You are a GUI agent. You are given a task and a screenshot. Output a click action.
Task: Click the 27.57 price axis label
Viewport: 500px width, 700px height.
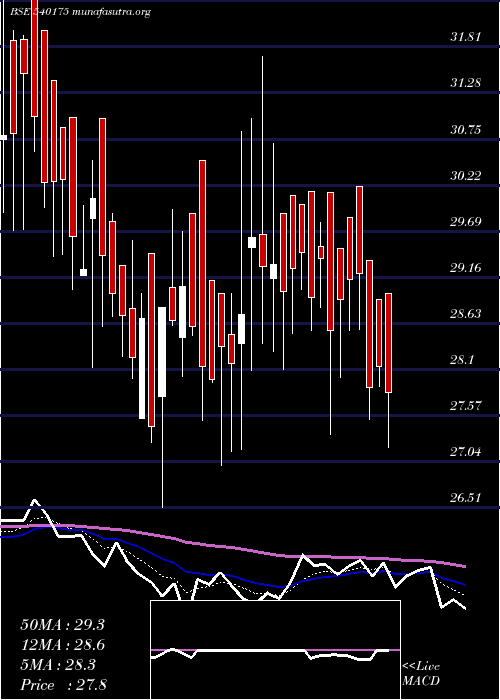click(466, 406)
